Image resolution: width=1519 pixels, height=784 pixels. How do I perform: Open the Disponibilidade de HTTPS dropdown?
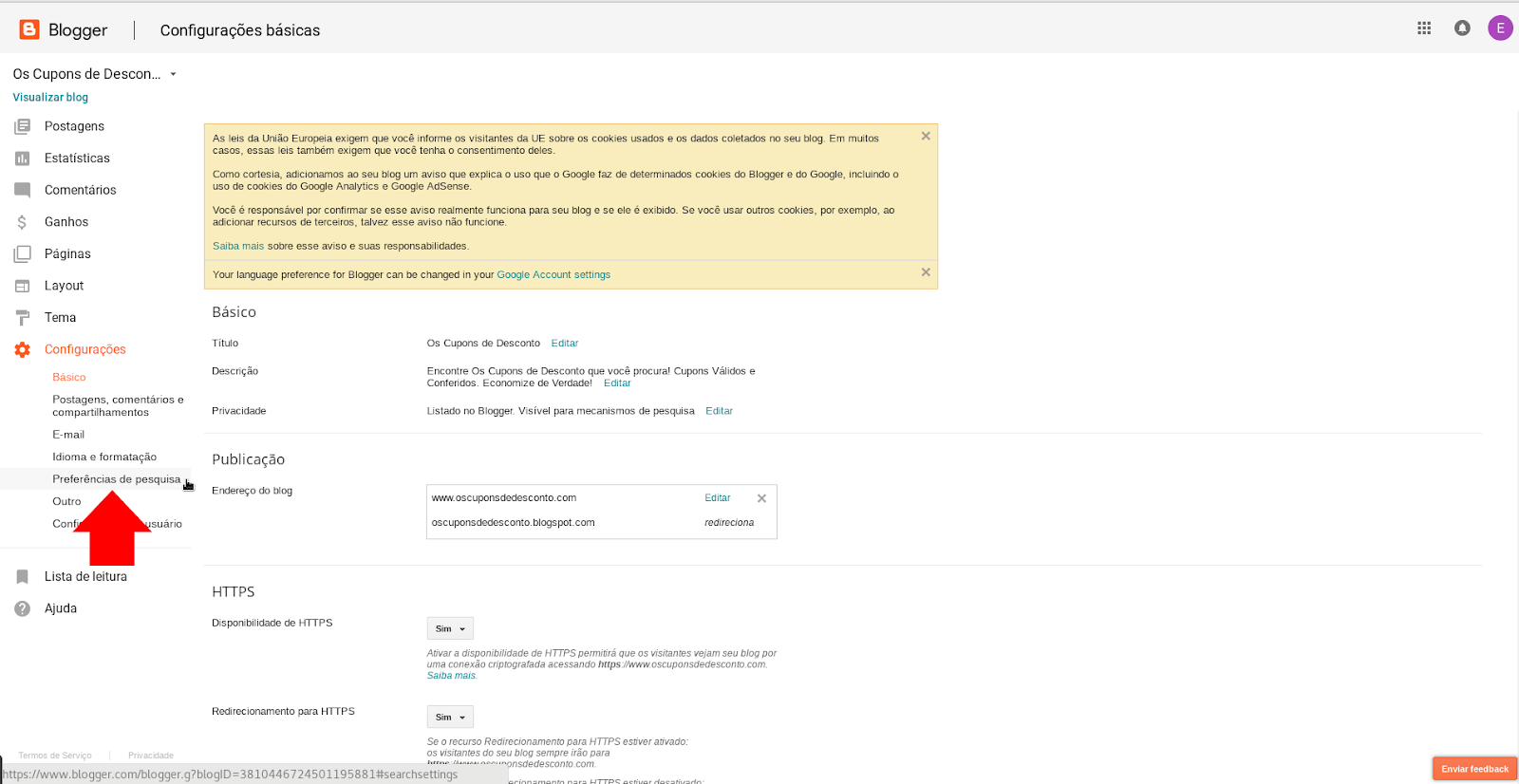[450, 628]
